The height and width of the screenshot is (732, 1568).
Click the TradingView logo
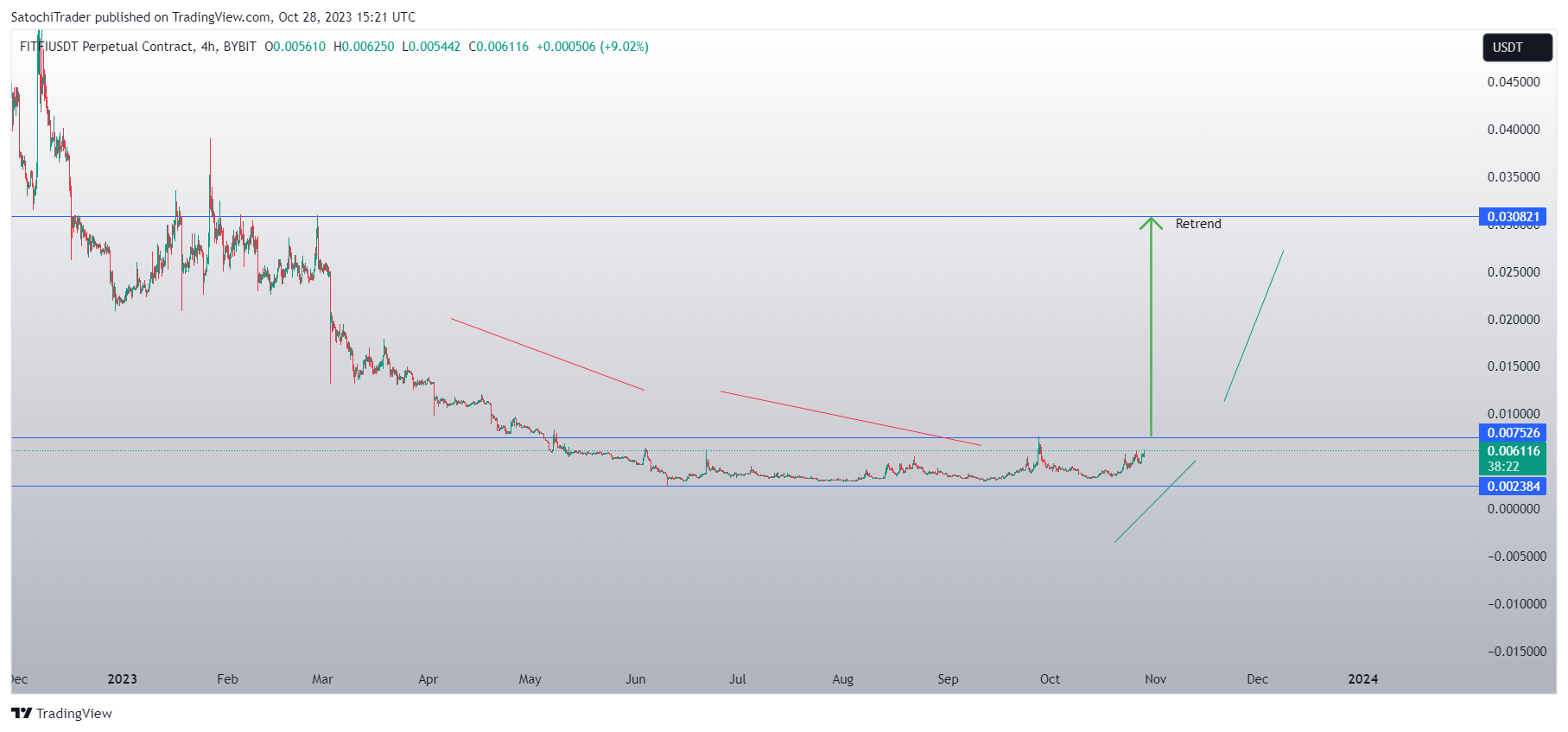point(61,713)
